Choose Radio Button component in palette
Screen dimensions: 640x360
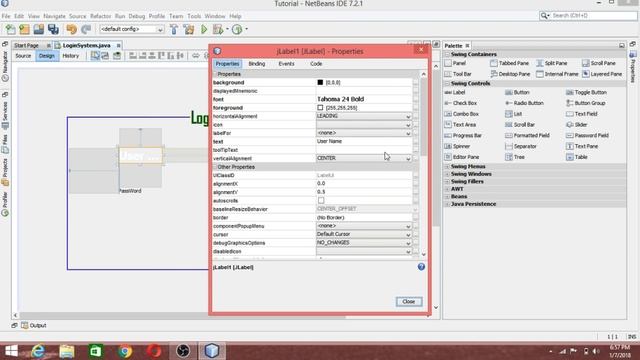click(524, 103)
